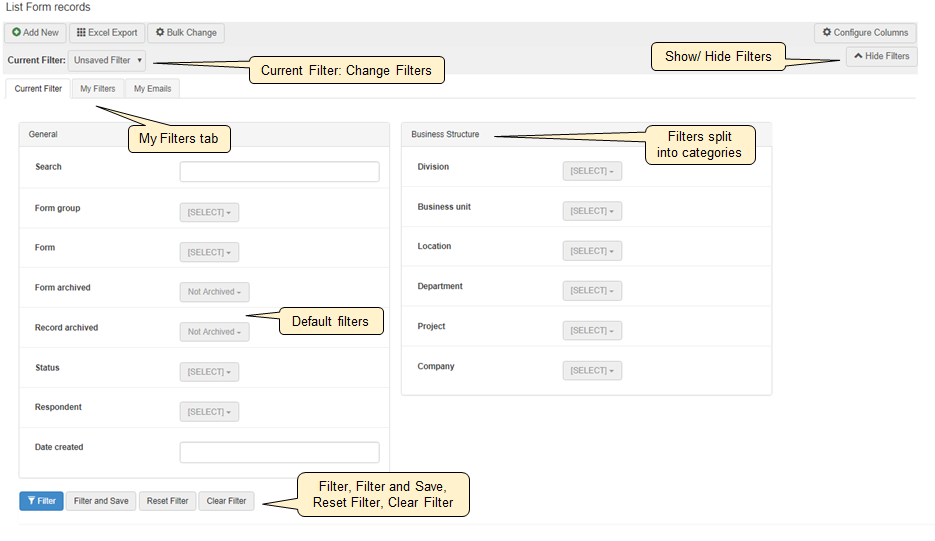This screenshot has height=541, width=935.
Task: Select the Current Filter tab
Action: [x=39, y=89]
